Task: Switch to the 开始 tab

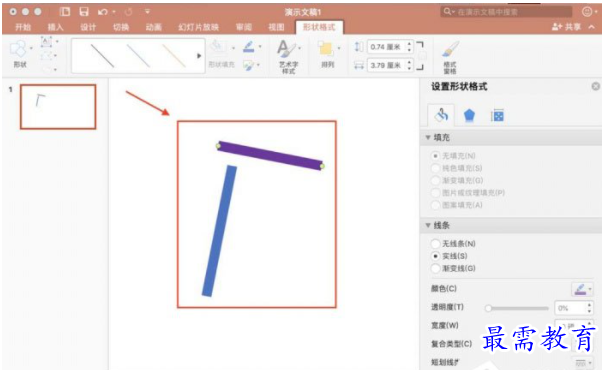Action: click(23, 27)
